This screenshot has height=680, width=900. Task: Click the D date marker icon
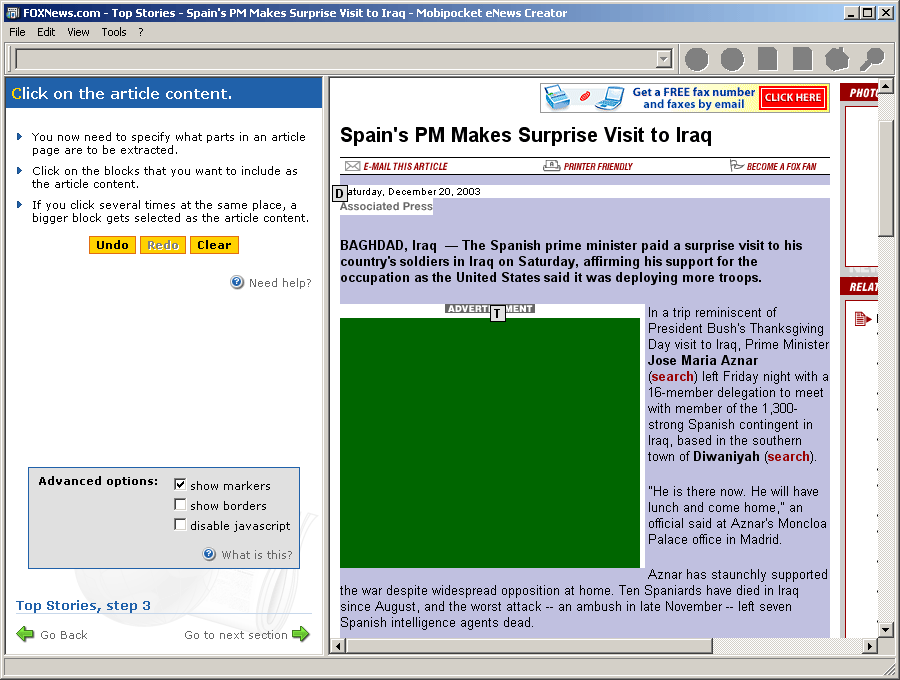(x=339, y=193)
